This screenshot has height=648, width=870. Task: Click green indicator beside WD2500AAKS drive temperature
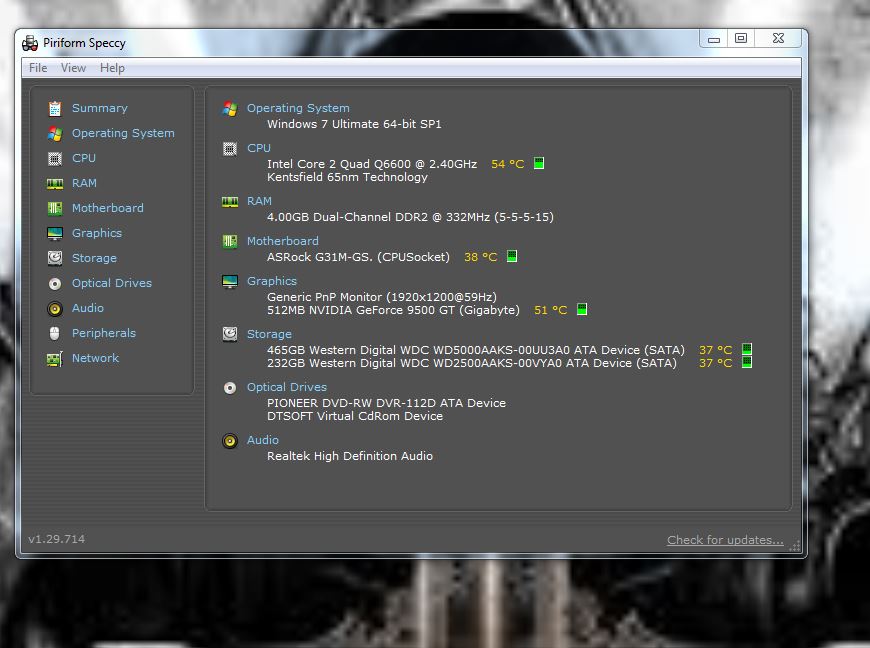[747, 362]
